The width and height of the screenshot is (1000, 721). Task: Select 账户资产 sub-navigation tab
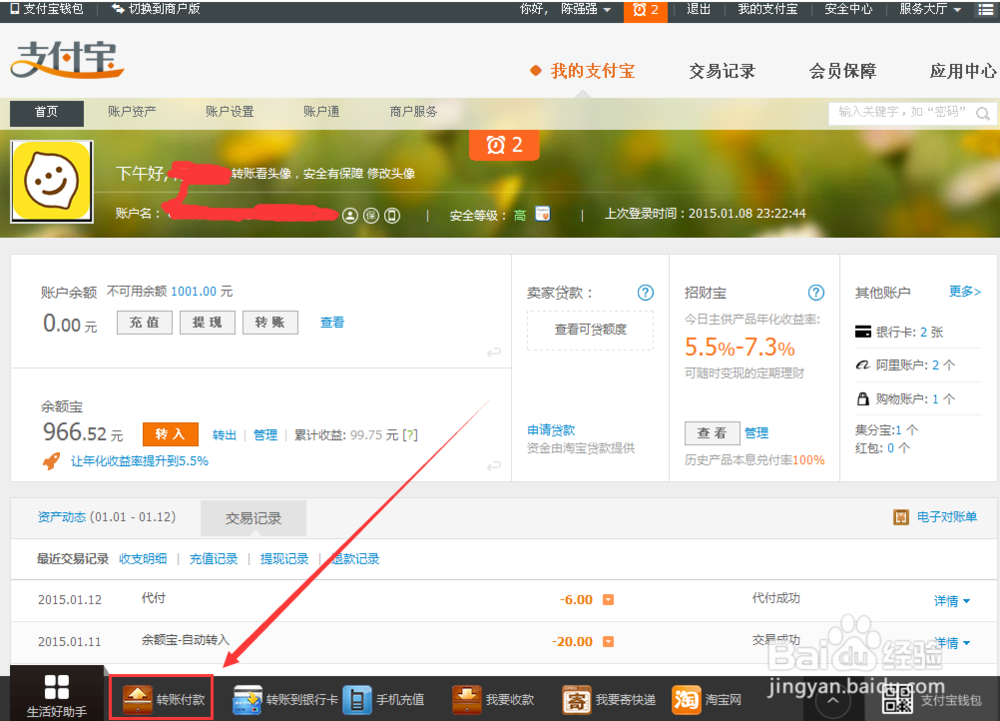[132, 112]
